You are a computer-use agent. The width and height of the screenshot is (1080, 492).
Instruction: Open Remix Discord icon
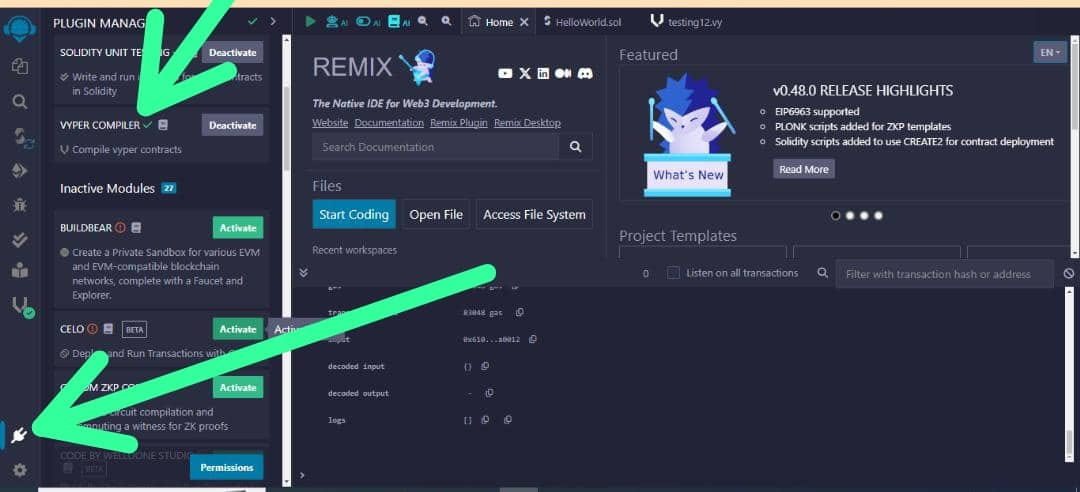(585, 73)
